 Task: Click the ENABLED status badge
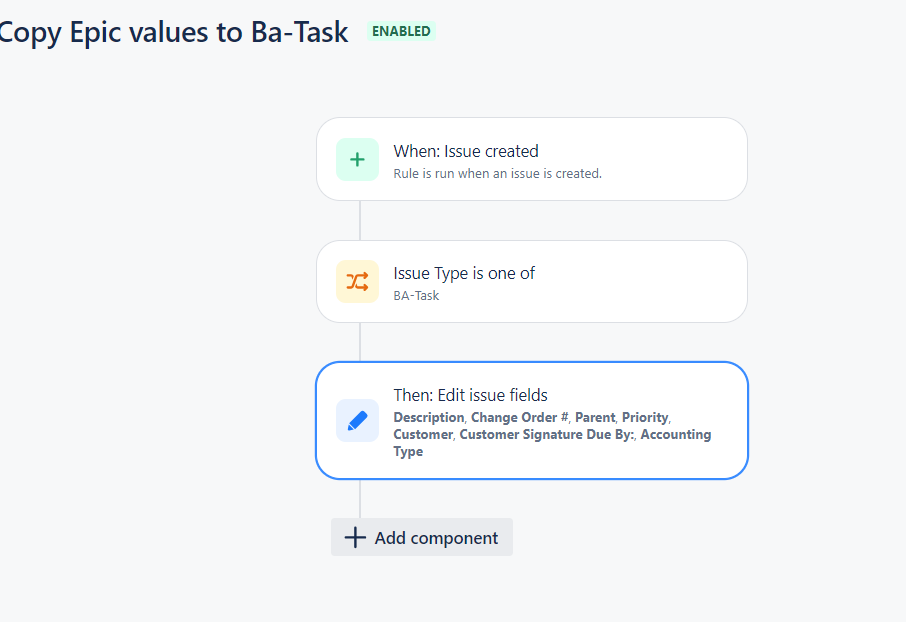401,31
